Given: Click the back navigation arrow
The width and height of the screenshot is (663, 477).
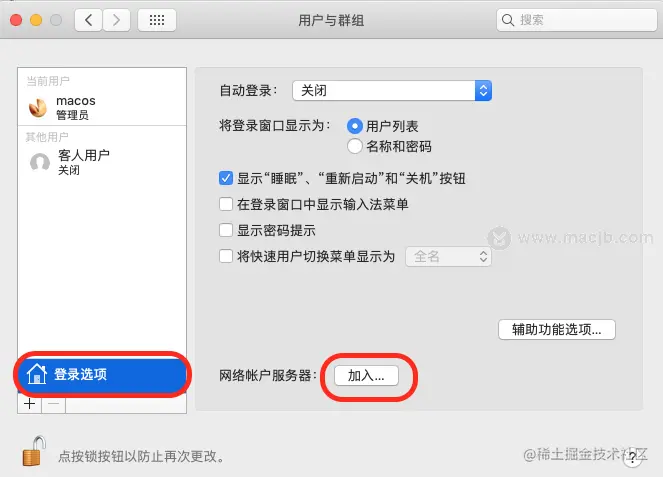Looking at the screenshot, I should coord(88,20).
